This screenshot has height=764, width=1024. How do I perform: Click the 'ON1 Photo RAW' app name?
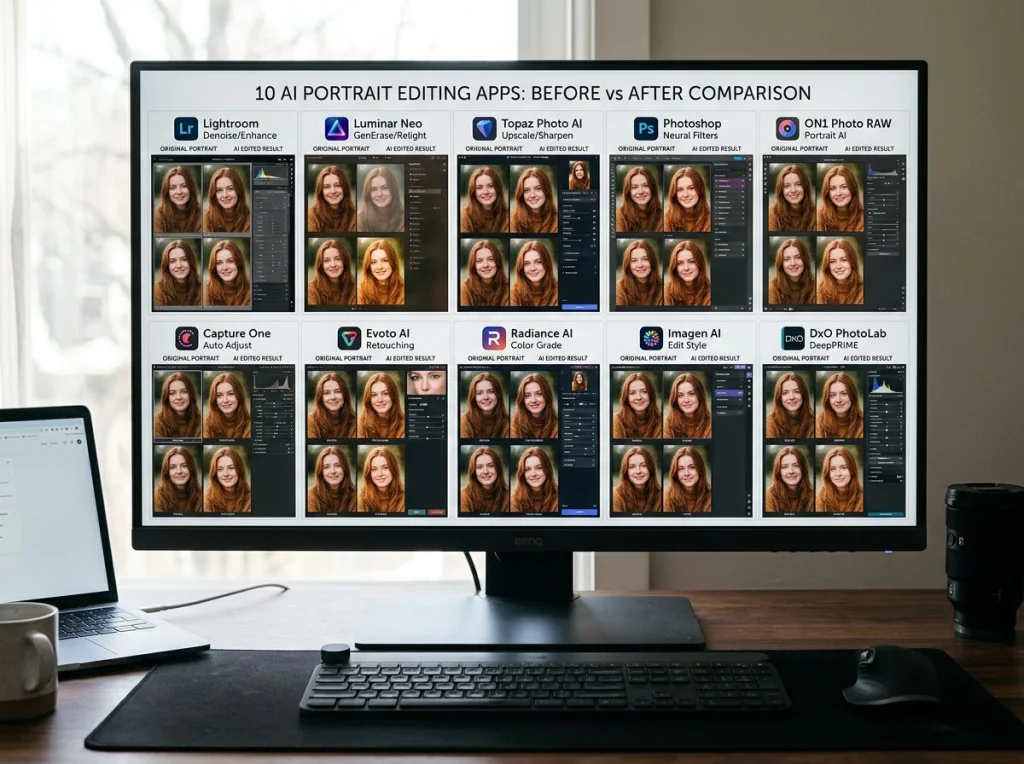[848, 123]
